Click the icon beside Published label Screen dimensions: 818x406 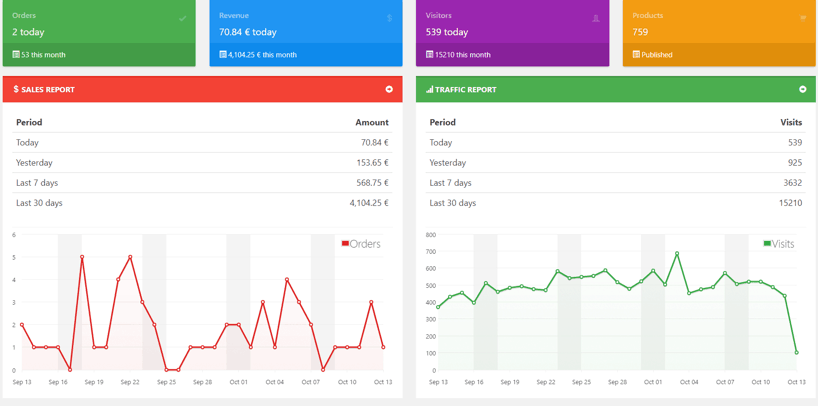point(636,55)
